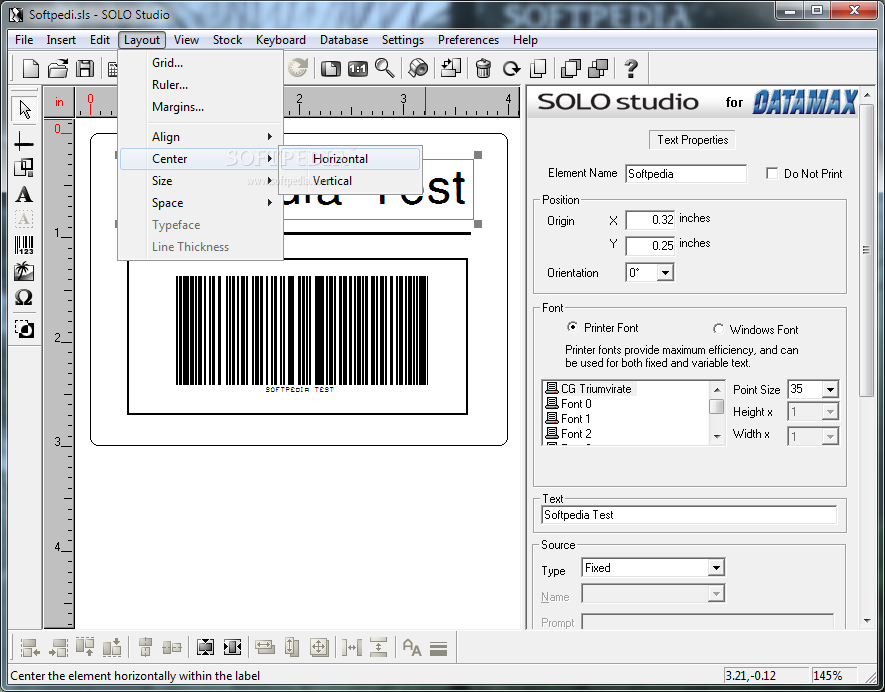Image resolution: width=885 pixels, height=692 pixels.
Task: Open the Source Name dropdown
Action: tap(716, 594)
